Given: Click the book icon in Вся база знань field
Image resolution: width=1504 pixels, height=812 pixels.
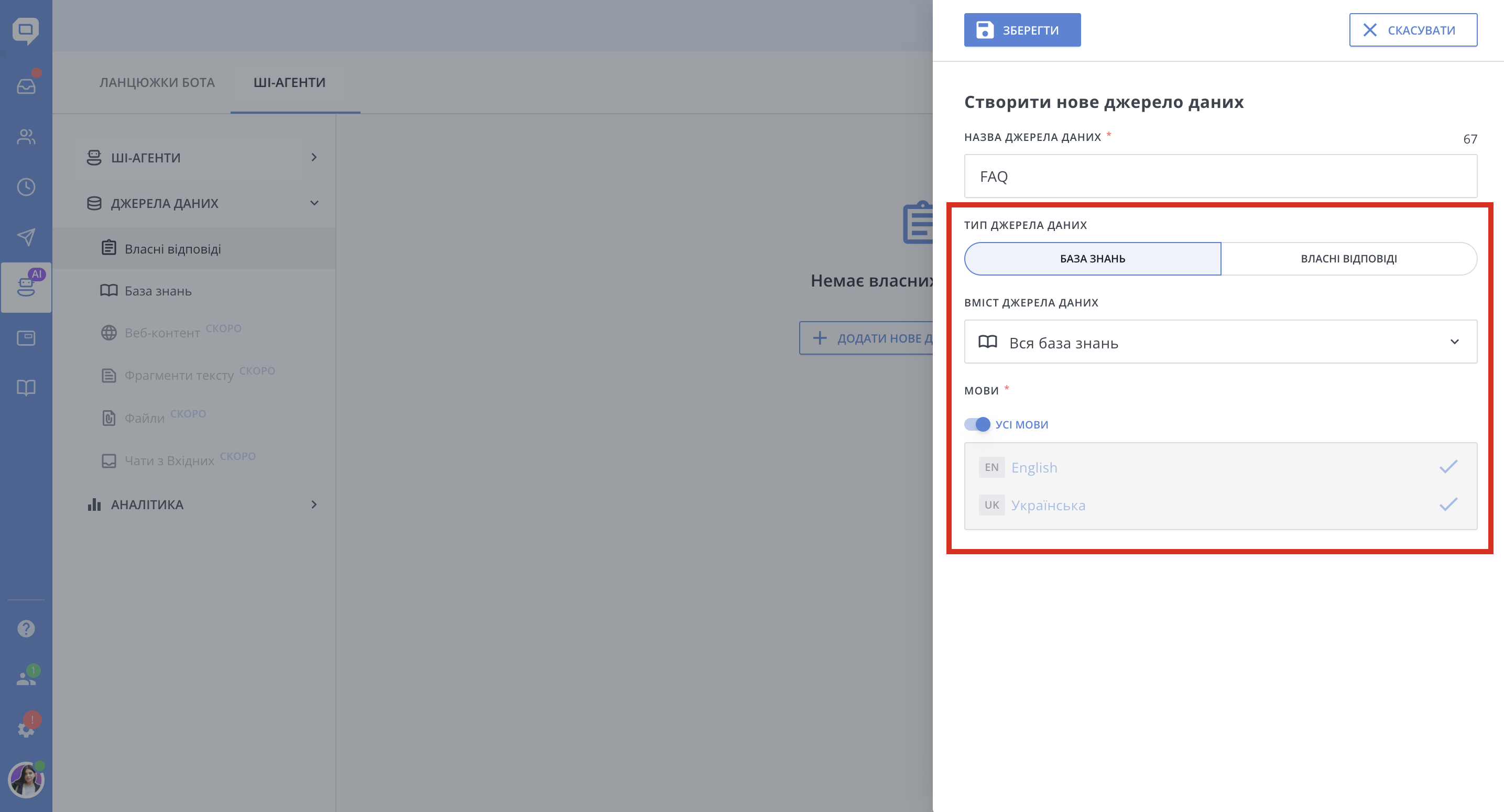Looking at the screenshot, I should click(987, 342).
